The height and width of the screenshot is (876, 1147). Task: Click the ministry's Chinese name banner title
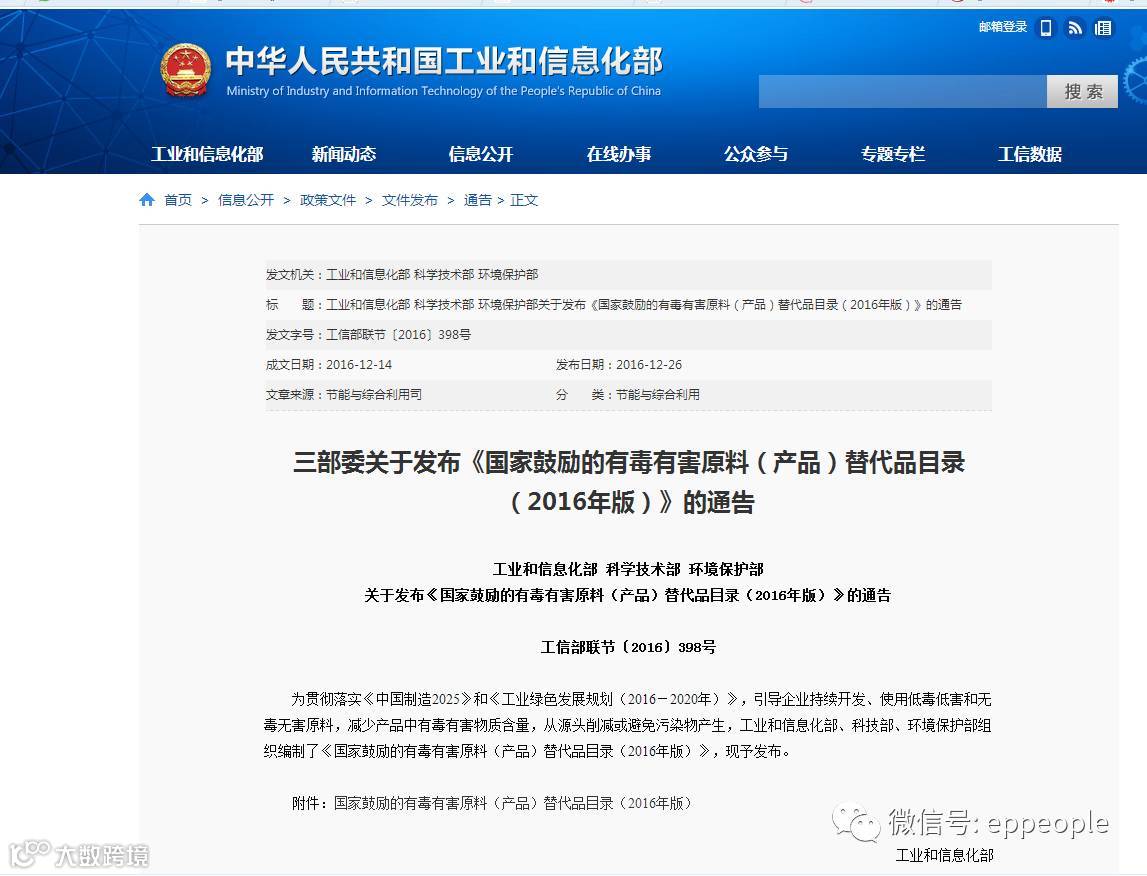(x=444, y=61)
